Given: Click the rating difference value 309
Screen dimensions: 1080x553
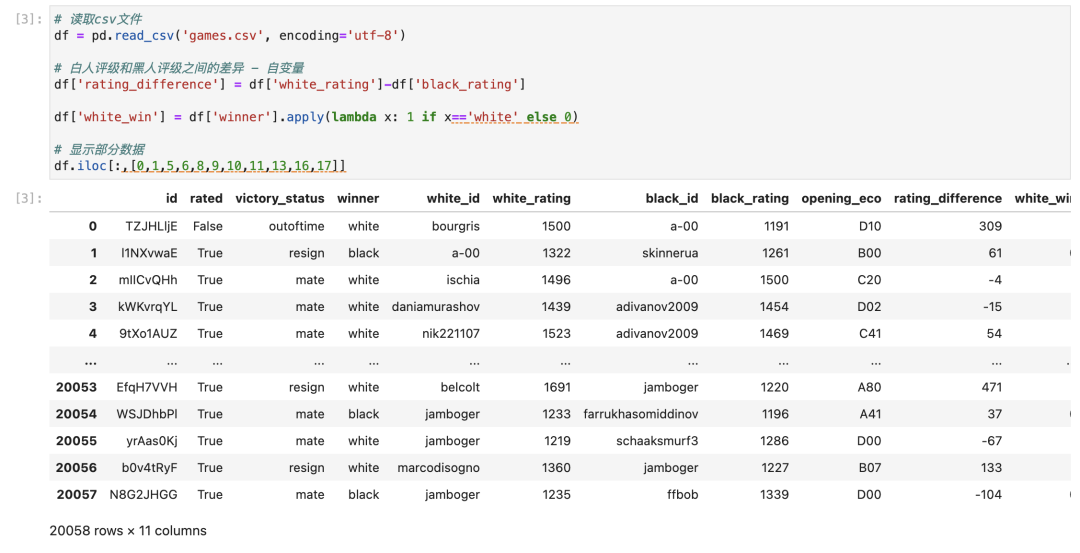Looking at the screenshot, I should tap(990, 226).
